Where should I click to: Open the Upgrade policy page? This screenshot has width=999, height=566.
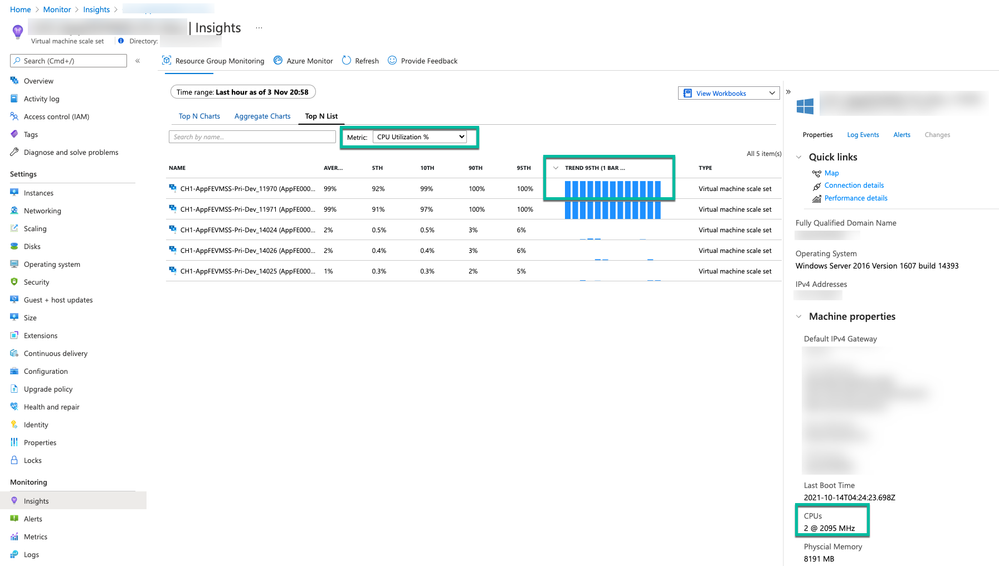click(48, 389)
